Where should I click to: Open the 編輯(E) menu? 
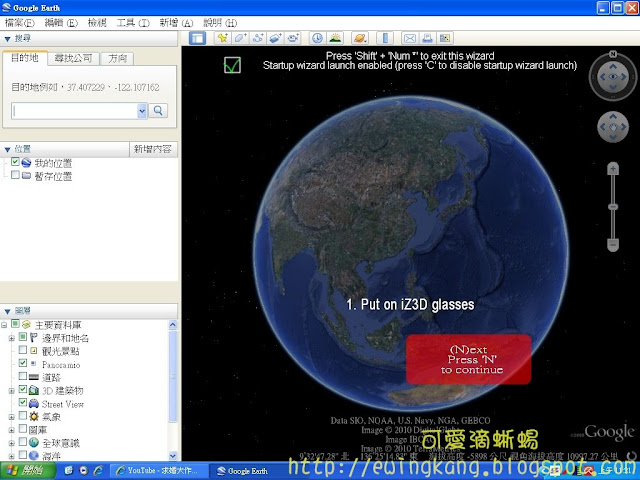click(x=61, y=23)
